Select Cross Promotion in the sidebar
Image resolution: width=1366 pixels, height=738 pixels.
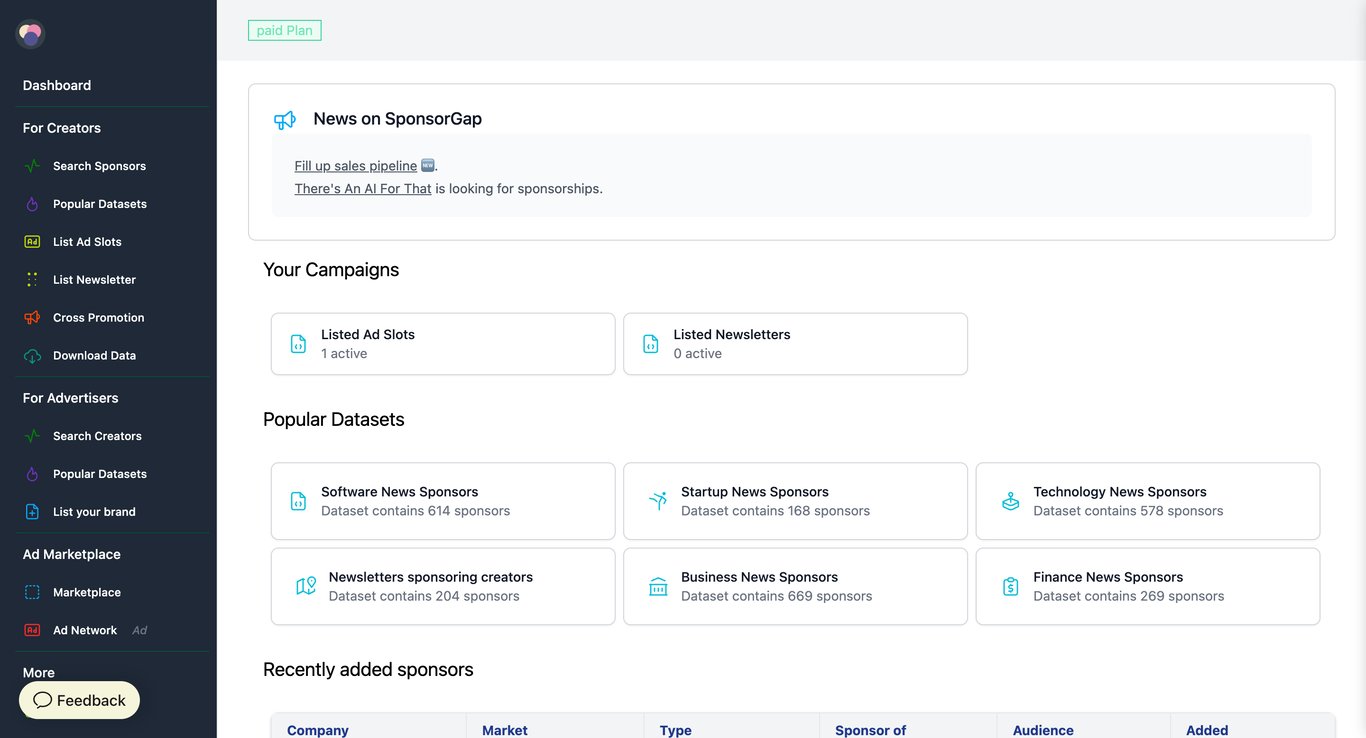tap(98, 318)
